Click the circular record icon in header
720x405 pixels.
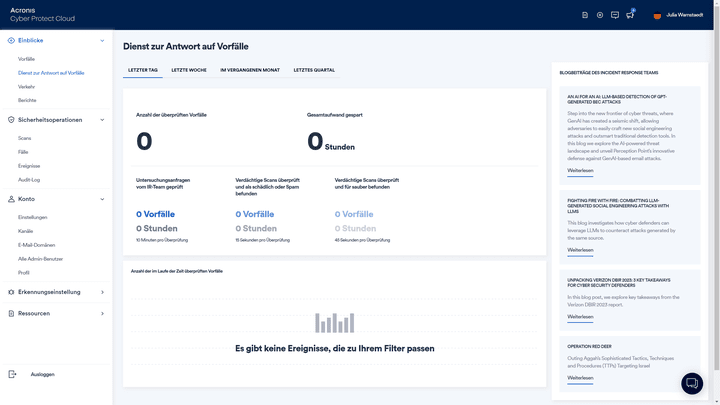click(x=600, y=15)
